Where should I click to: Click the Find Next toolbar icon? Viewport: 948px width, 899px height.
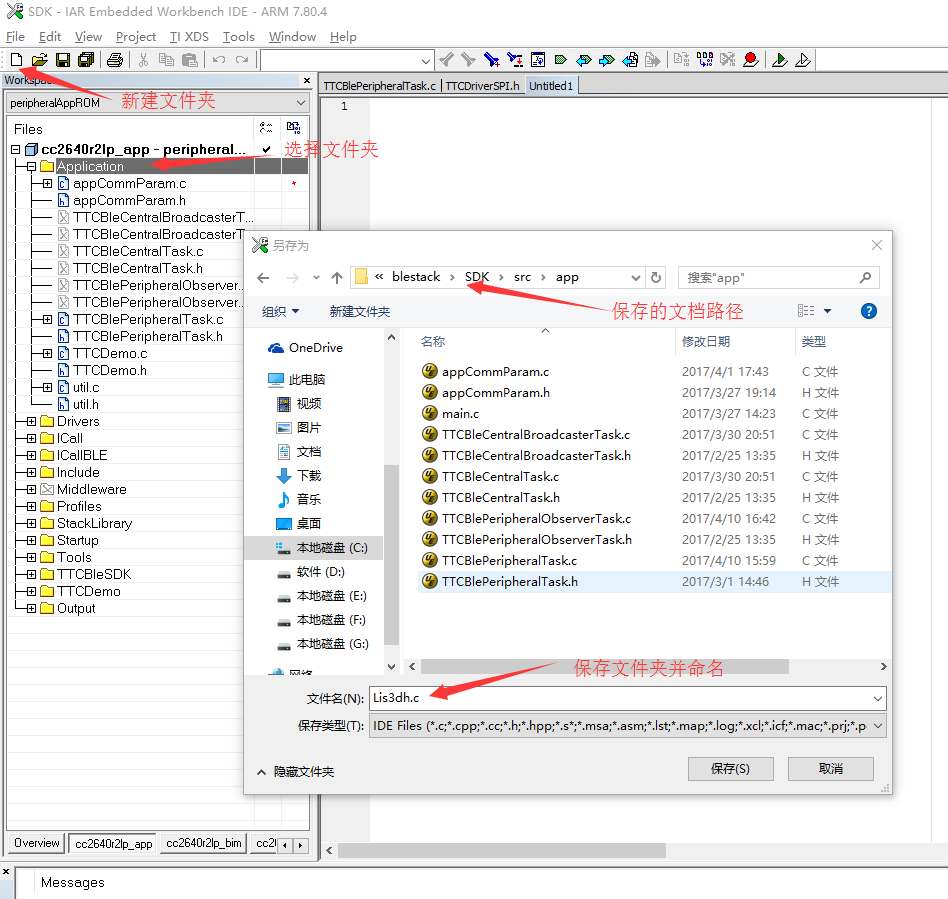tap(468, 60)
